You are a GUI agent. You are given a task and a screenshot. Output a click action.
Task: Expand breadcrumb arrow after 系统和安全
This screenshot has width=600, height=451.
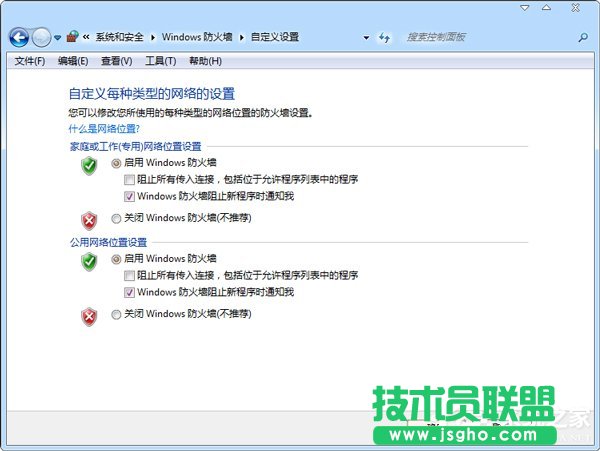(x=153, y=38)
